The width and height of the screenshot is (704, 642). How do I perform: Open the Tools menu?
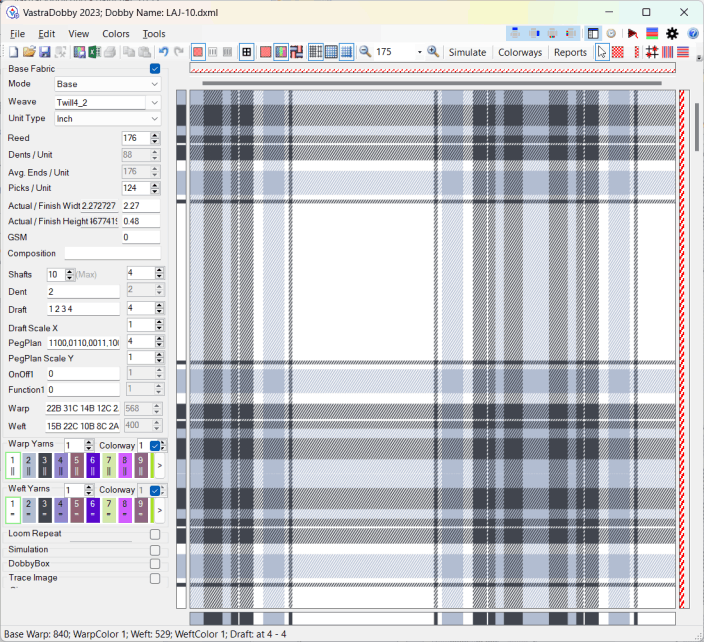pos(154,34)
